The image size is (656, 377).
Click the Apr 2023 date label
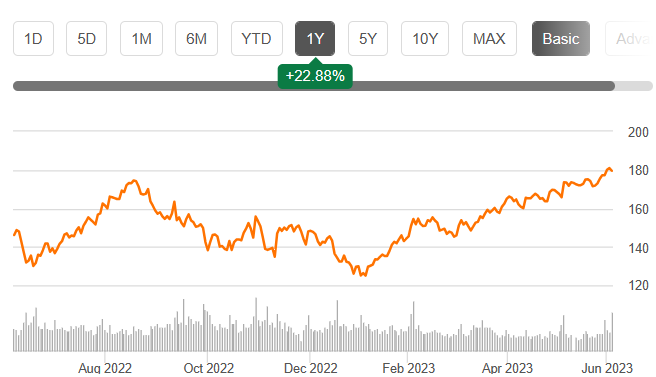(507, 368)
